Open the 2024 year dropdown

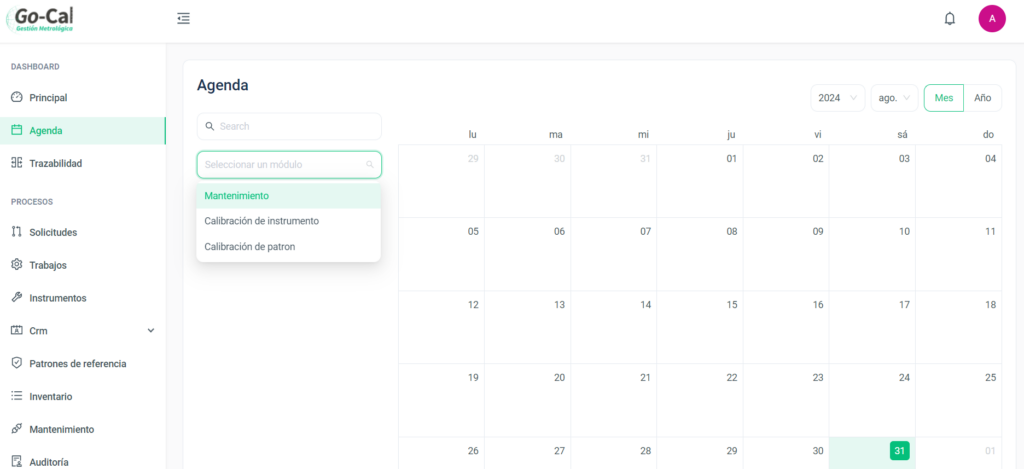(x=837, y=98)
